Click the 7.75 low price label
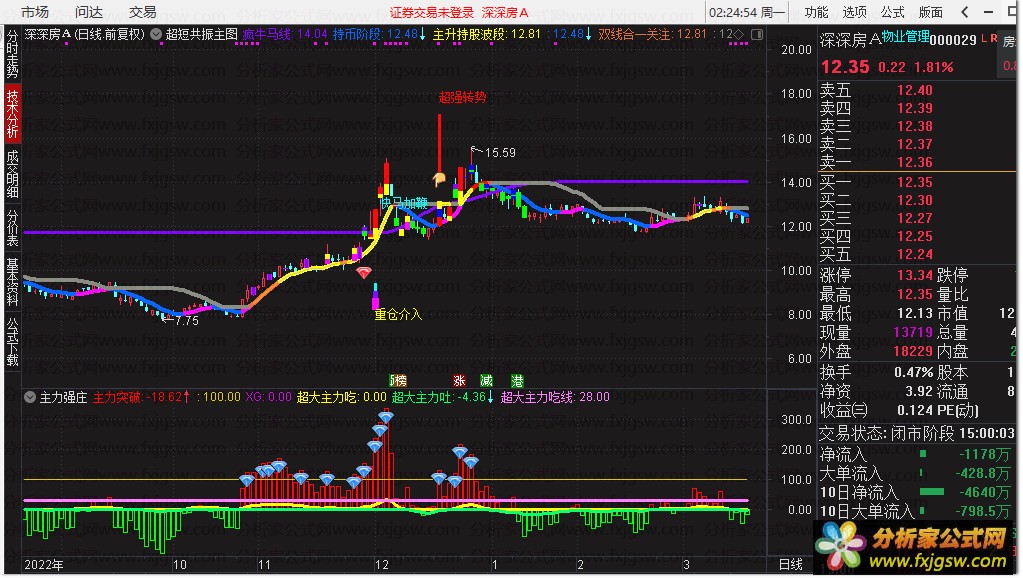 click(187, 321)
